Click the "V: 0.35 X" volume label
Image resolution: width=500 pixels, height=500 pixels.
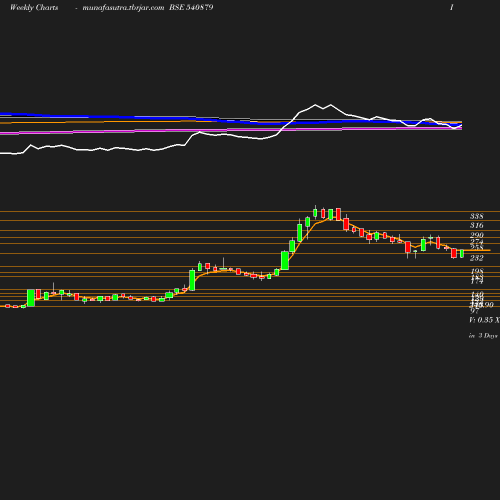point(484,320)
